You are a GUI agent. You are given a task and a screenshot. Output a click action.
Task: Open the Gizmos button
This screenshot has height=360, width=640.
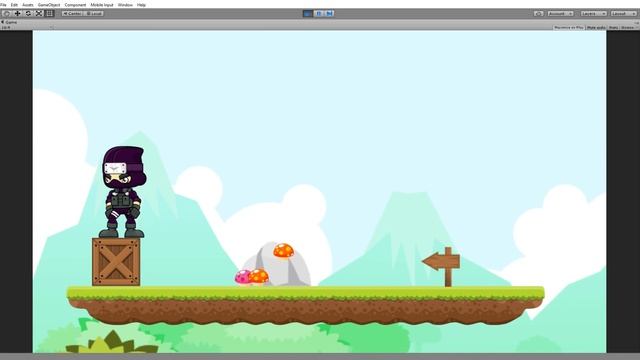tap(628, 27)
